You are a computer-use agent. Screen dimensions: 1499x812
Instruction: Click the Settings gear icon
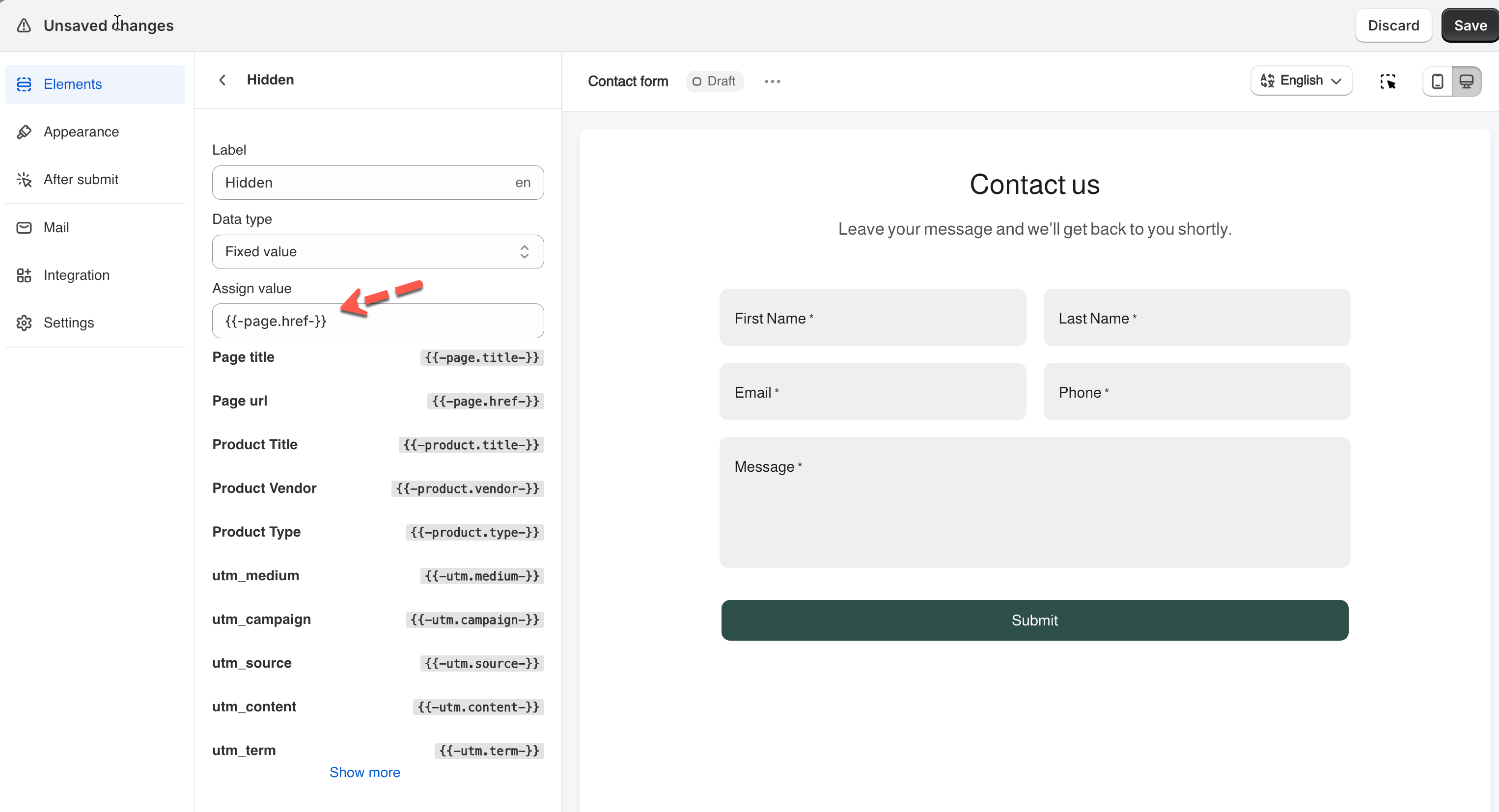point(24,323)
